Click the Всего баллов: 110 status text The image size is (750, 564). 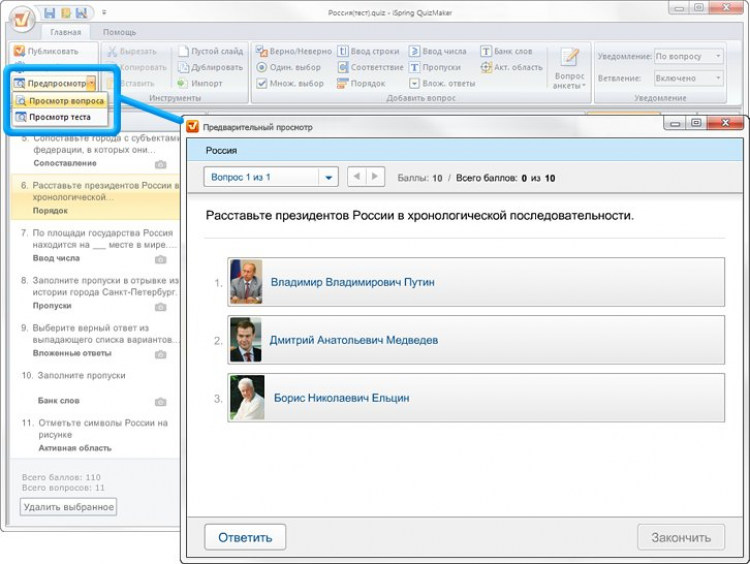click(x=61, y=477)
